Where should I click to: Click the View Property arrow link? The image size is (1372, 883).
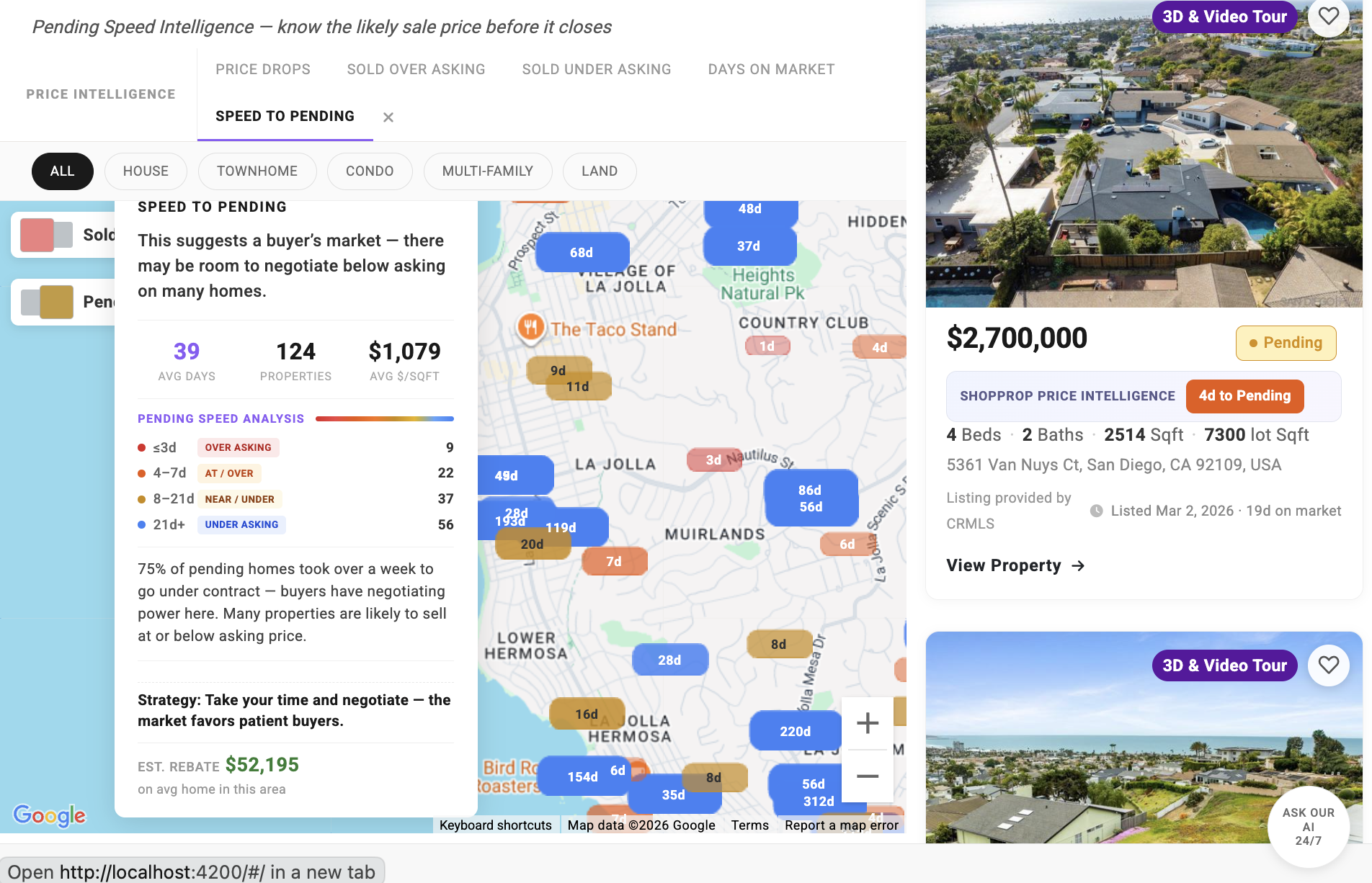[1015, 565]
